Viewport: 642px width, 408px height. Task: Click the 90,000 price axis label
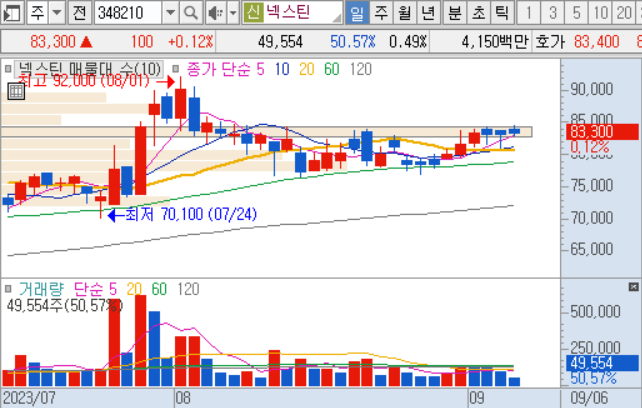click(x=592, y=89)
